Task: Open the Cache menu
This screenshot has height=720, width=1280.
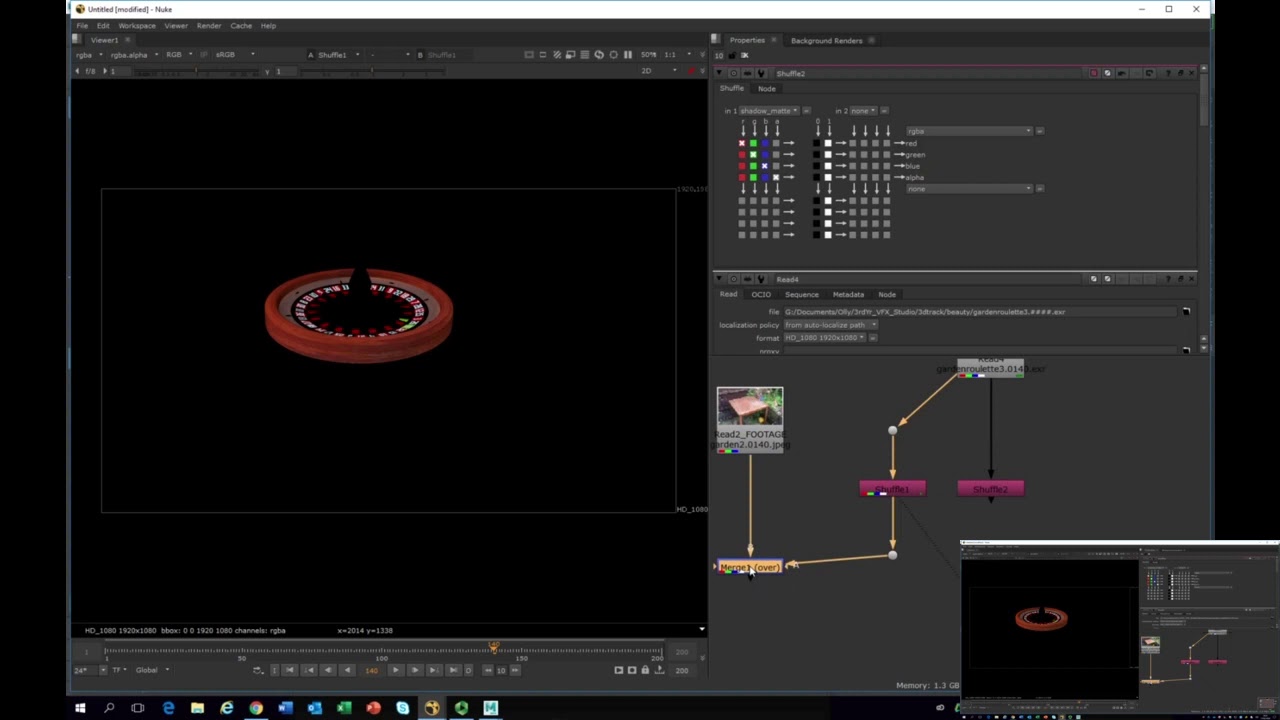Action: click(241, 25)
